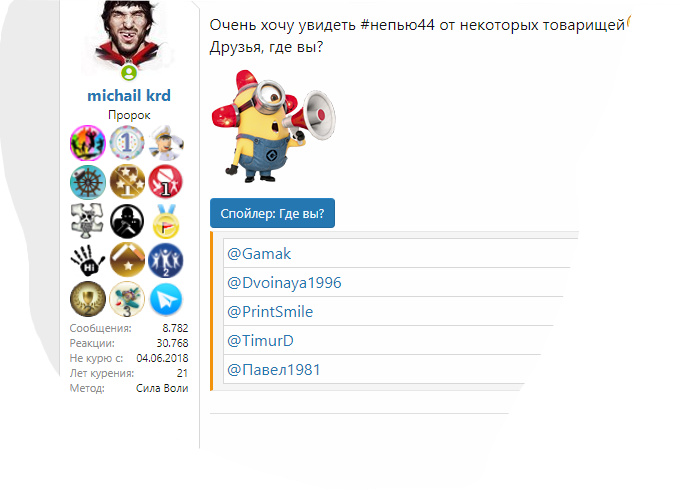Open the @Dvoinaya1996 mention link
This screenshot has height=490, width=685.
point(284,283)
